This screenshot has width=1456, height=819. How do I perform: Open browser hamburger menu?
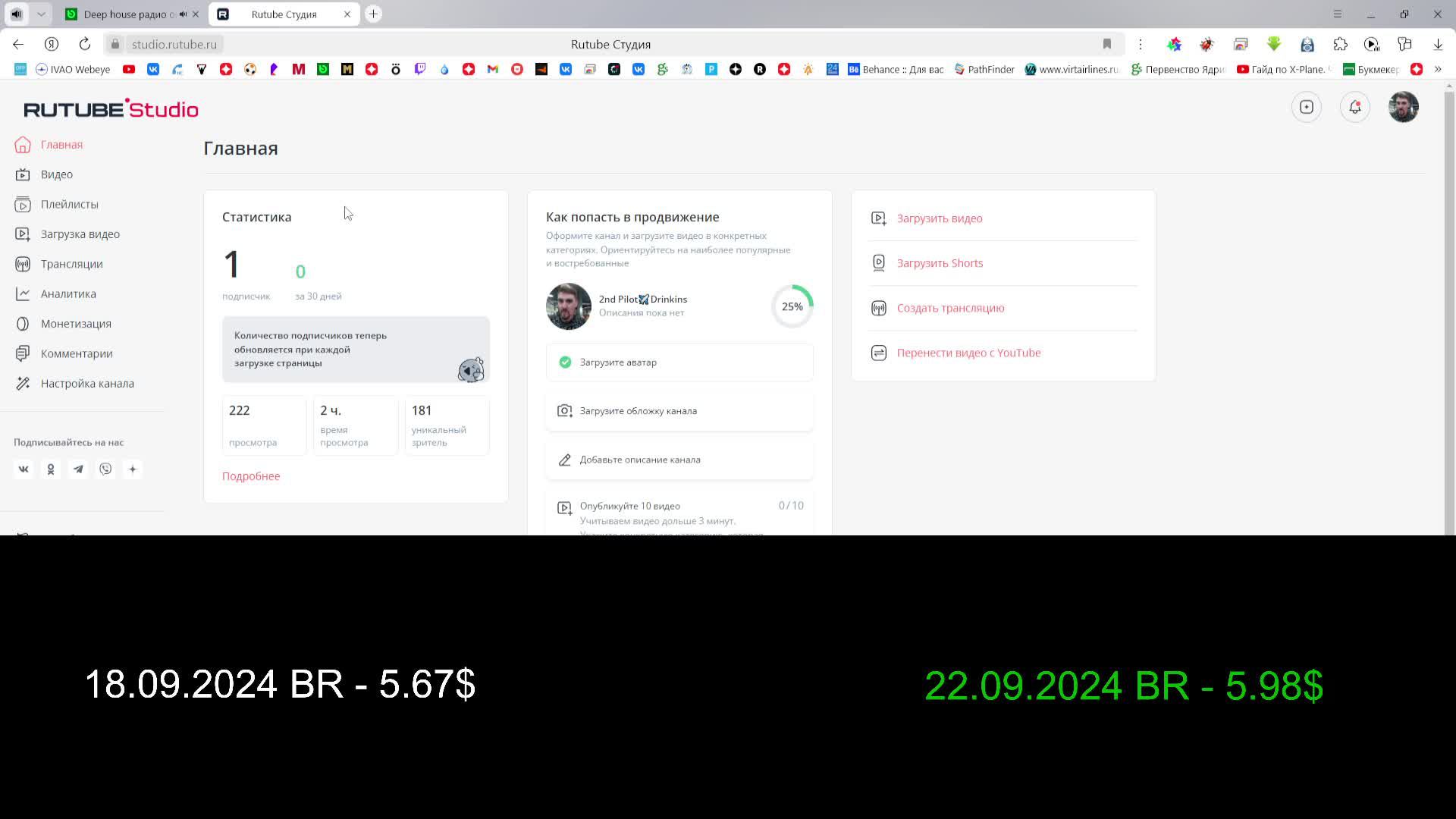(x=1338, y=14)
